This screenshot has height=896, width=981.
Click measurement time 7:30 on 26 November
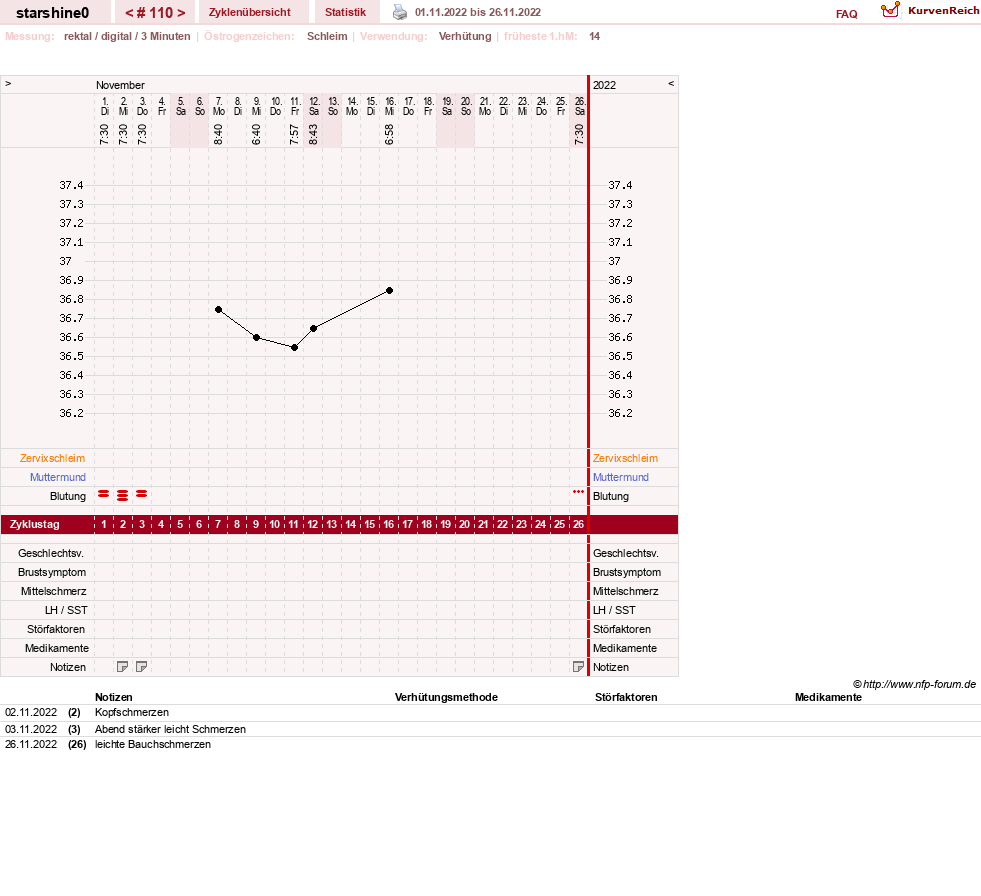point(579,134)
